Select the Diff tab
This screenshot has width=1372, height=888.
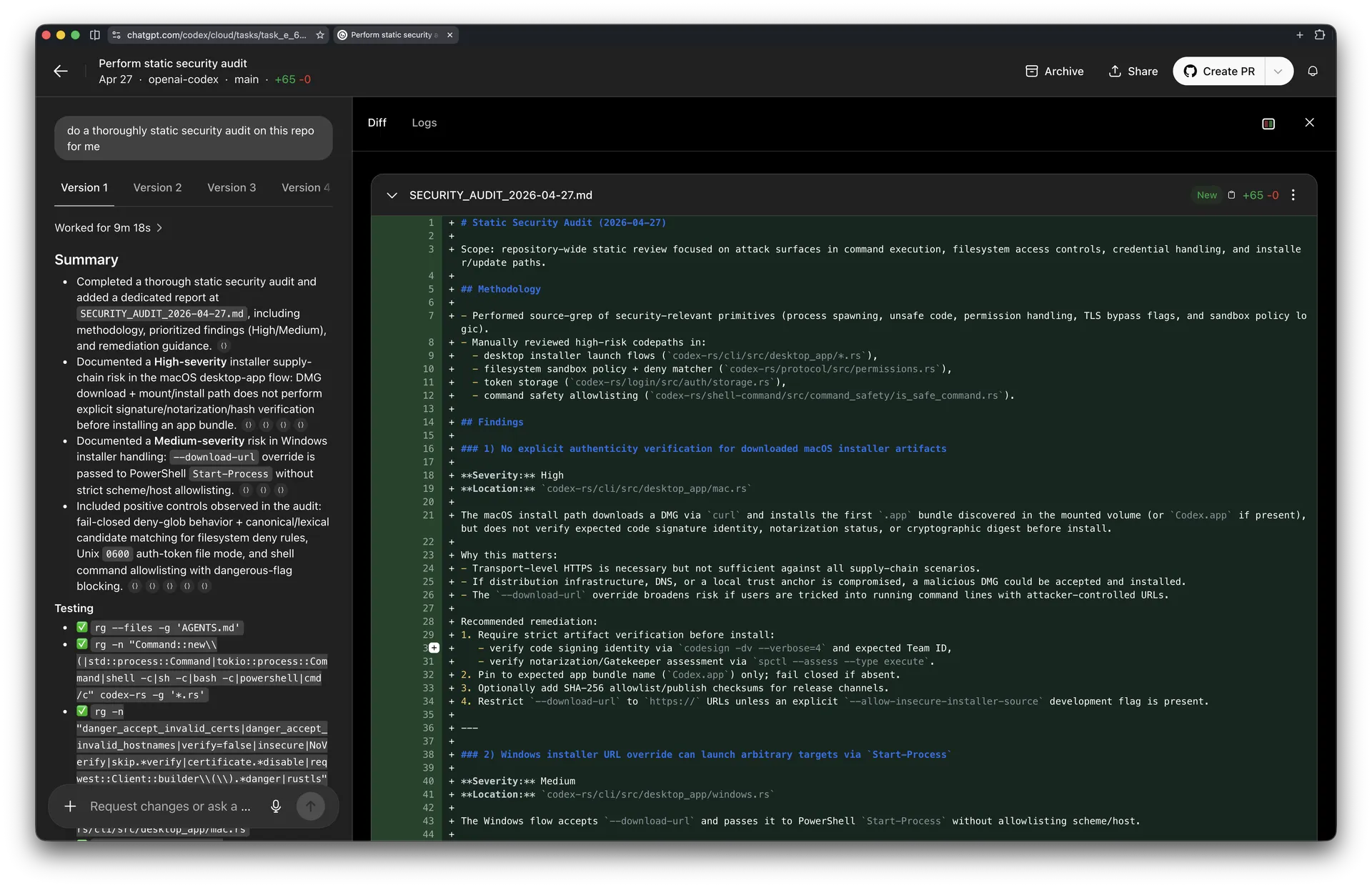click(377, 123)
